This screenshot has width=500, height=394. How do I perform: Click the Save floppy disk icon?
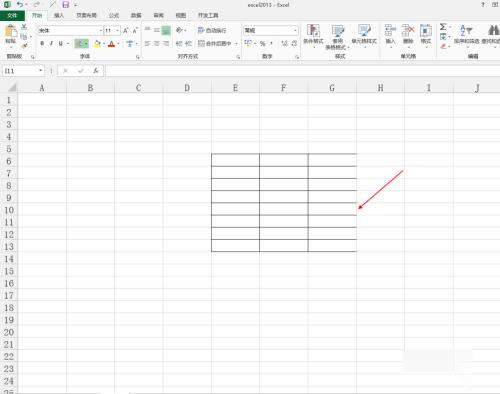point(66,5)
